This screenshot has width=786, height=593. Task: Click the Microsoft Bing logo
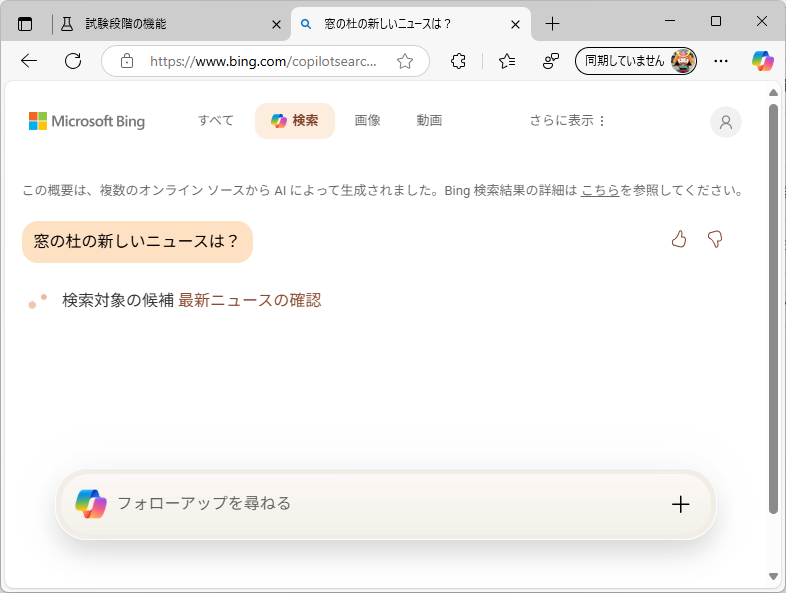pyautogui.click(x=87, y=121)
